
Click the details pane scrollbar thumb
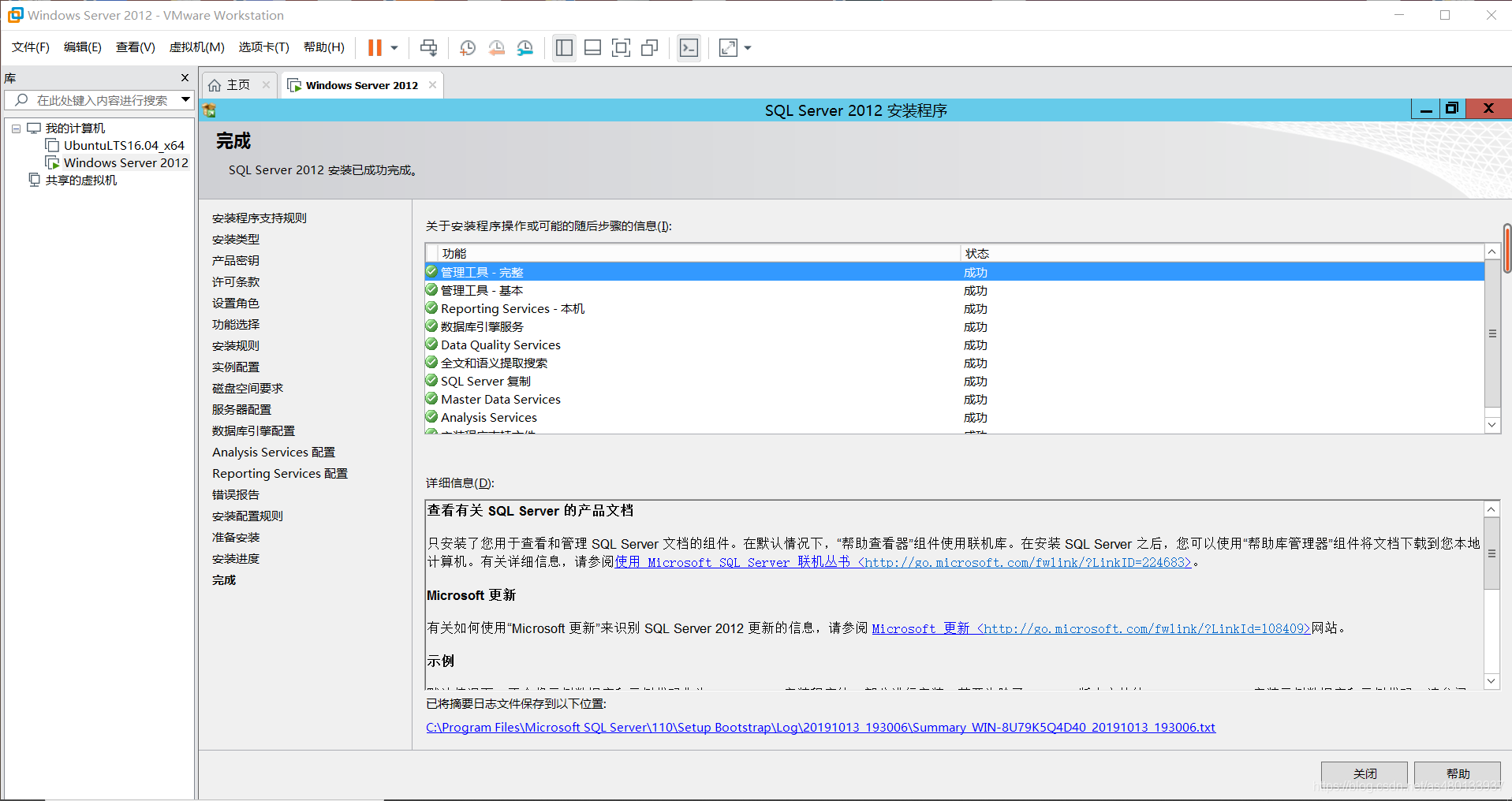click(1491, 553)
